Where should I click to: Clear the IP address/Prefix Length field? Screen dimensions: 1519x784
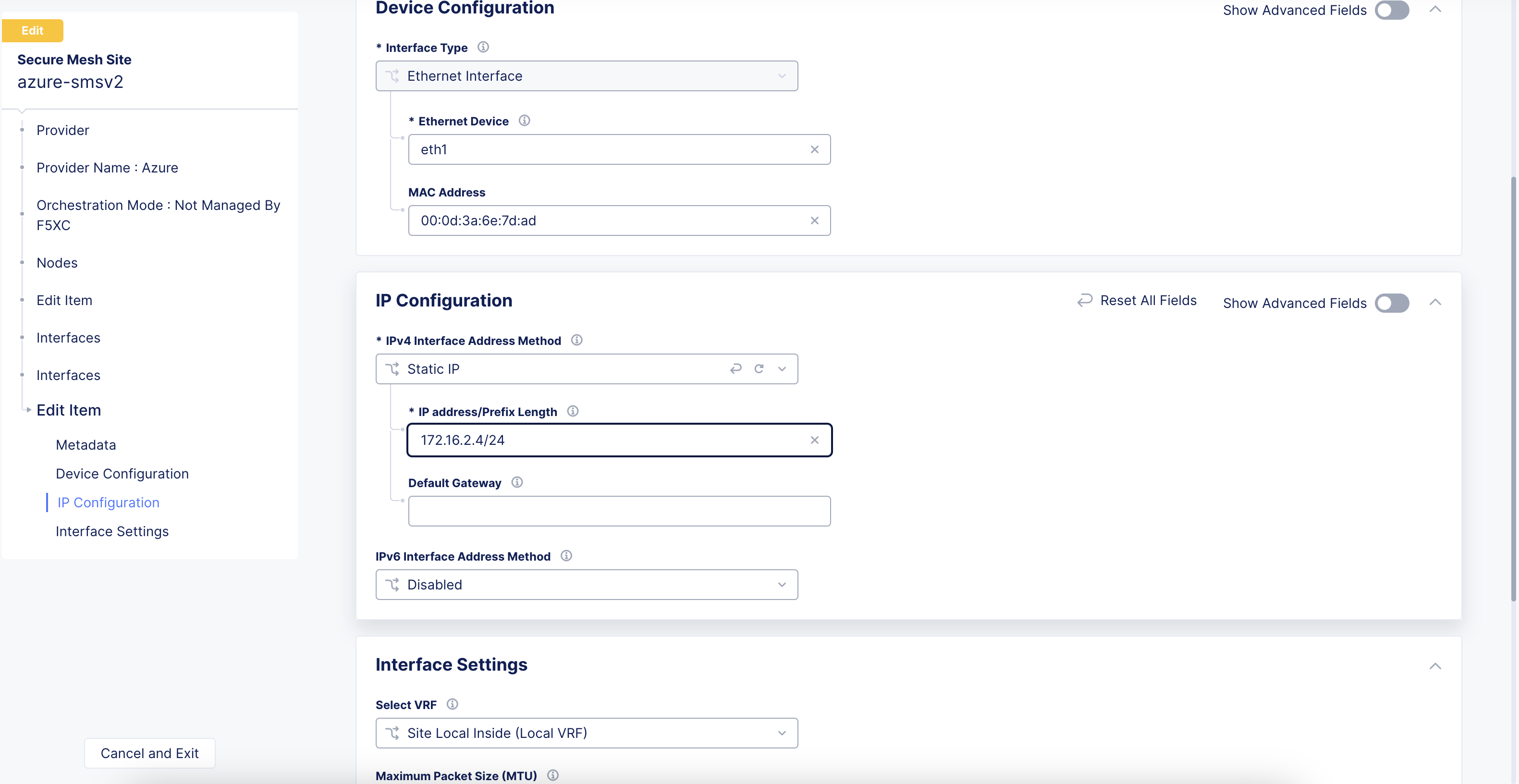point(815,440)
